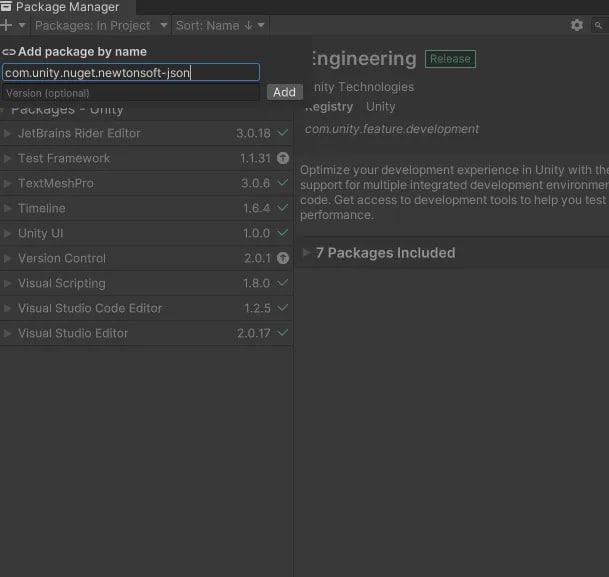This screenshot has height=577, width=609.
Task: Click version 3.0.18 of JetBrains Rider
Action: [253, 134]
